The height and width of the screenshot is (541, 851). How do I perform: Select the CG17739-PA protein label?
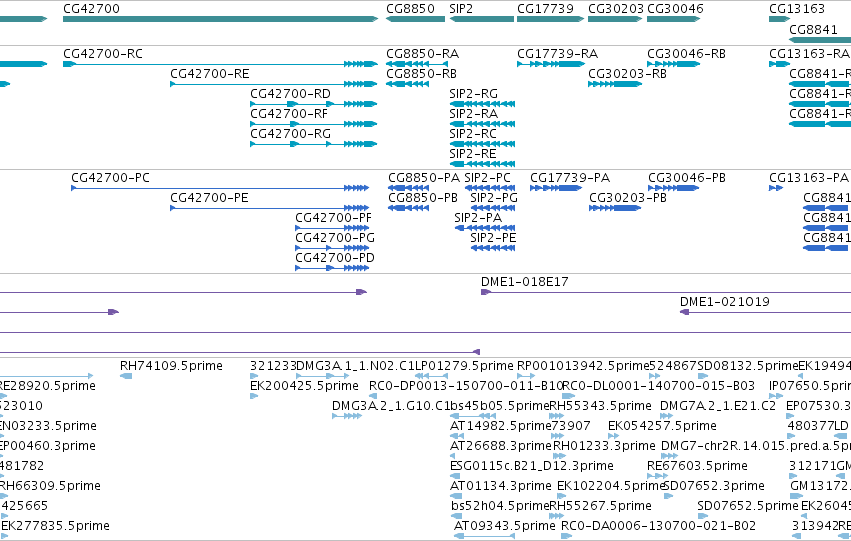click(x=570, y=178)
